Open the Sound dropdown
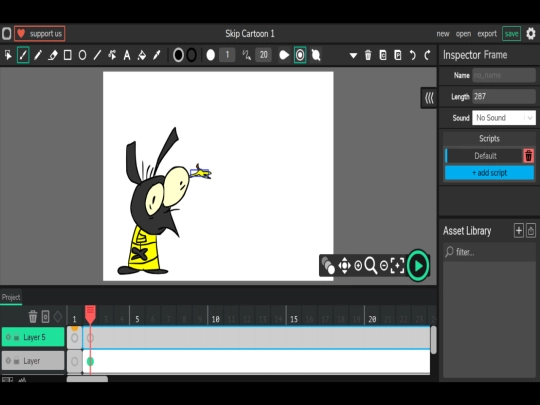This screenshot has width=540, height=405. coord(504,118)
